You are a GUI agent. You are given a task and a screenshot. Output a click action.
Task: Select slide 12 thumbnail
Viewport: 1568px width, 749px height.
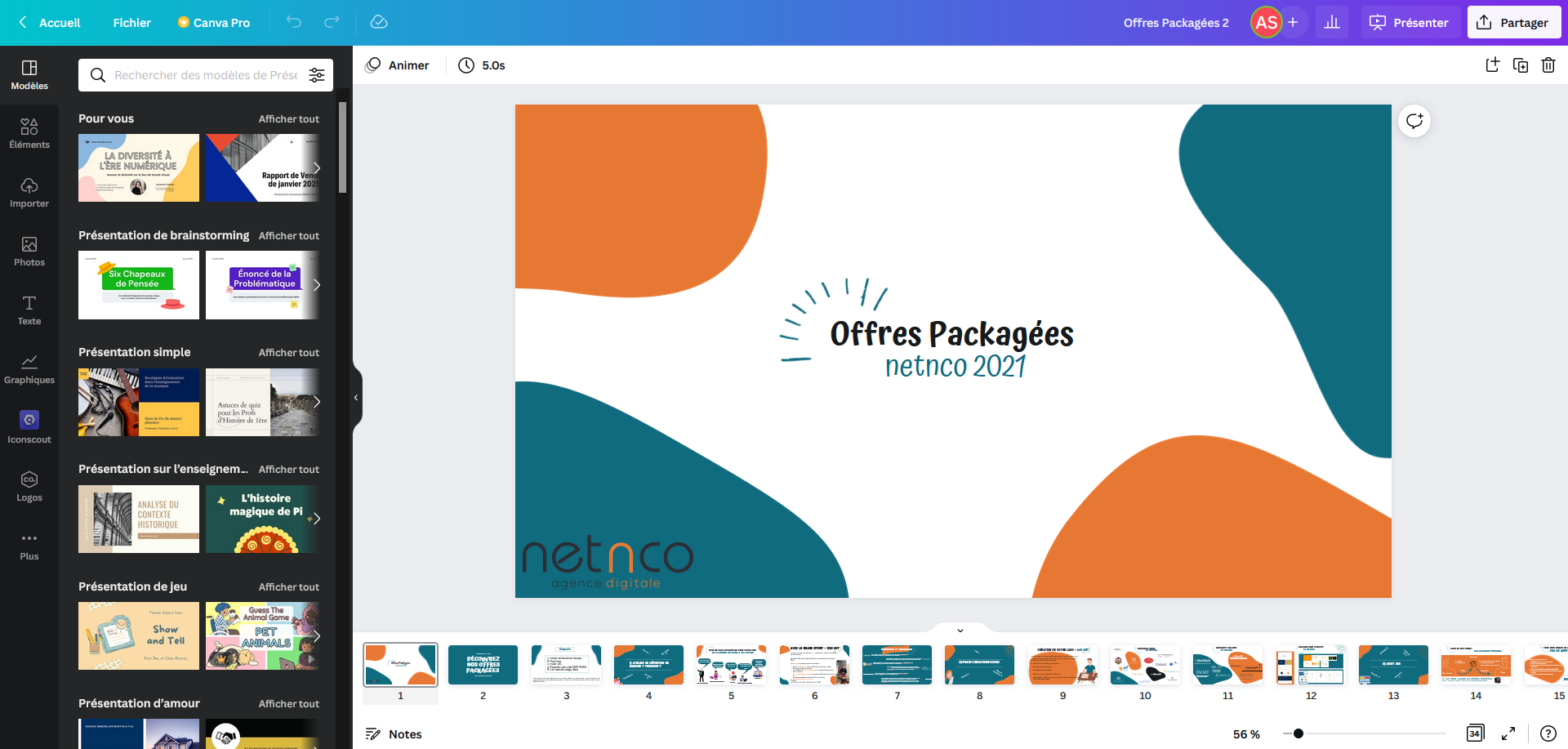(1311, 665)
